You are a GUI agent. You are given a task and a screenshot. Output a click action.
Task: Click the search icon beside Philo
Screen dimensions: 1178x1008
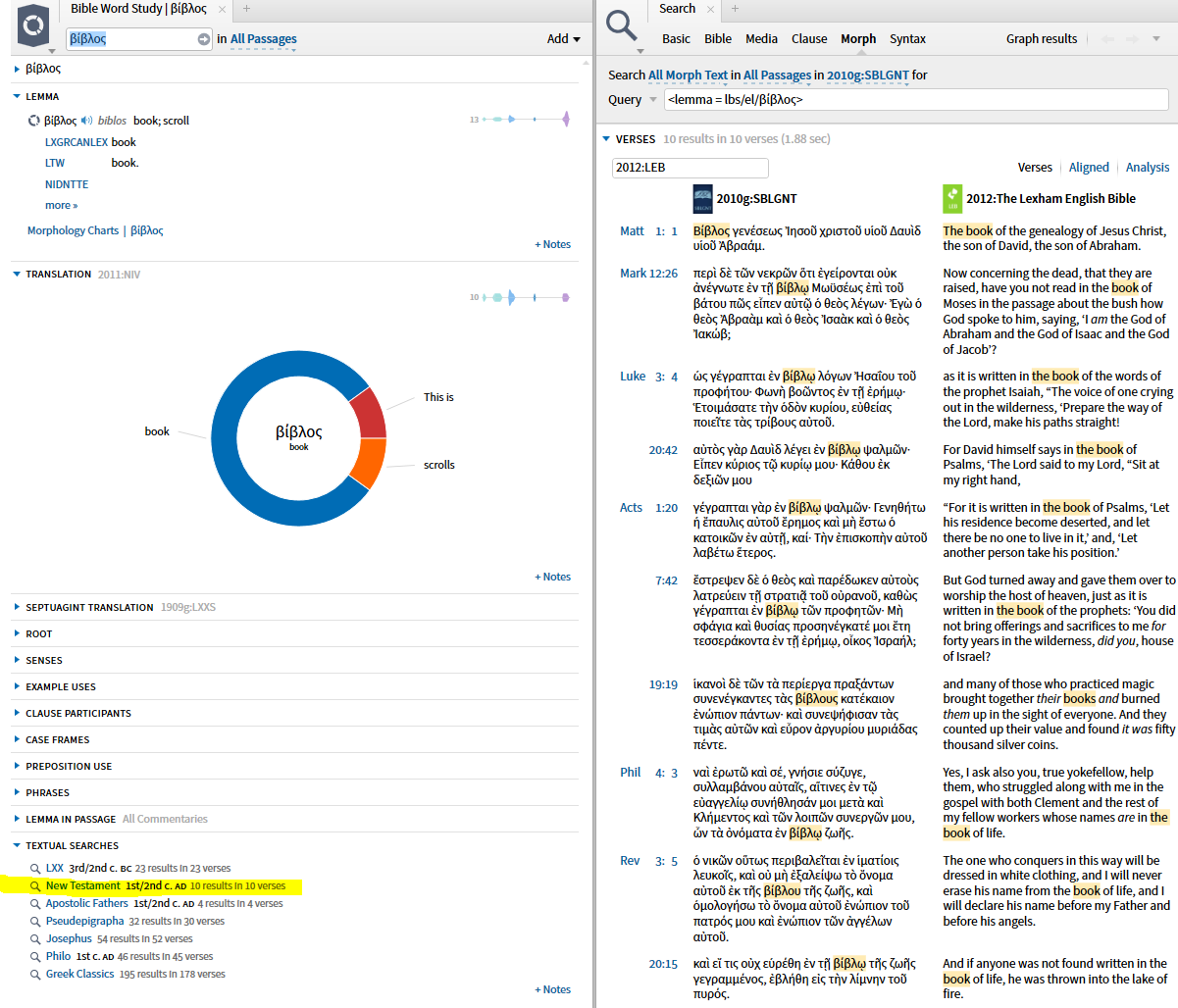tap(35, 957)
